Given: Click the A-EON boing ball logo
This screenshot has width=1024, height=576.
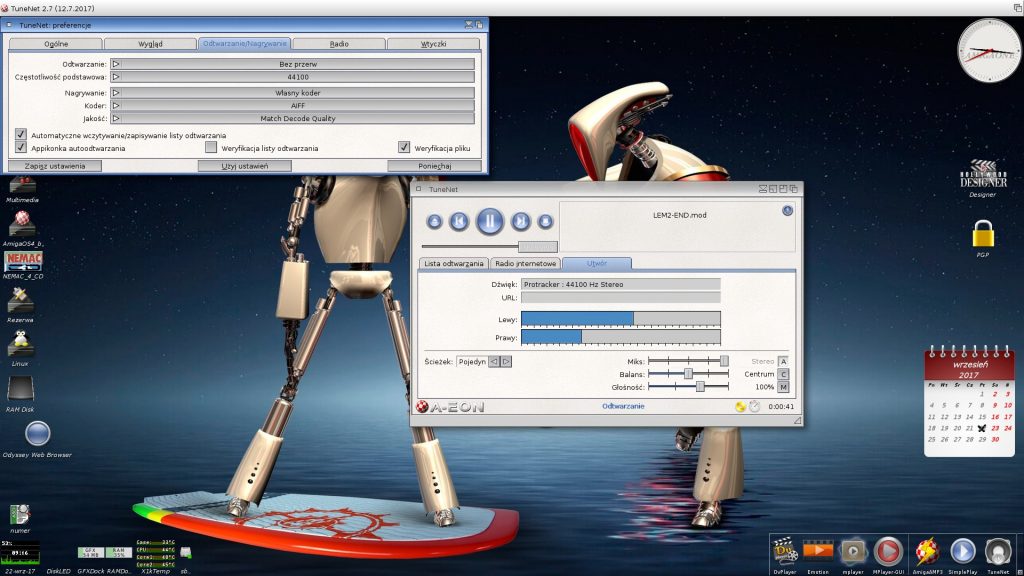Looking at the screenshot, I should tap(423, 407).
